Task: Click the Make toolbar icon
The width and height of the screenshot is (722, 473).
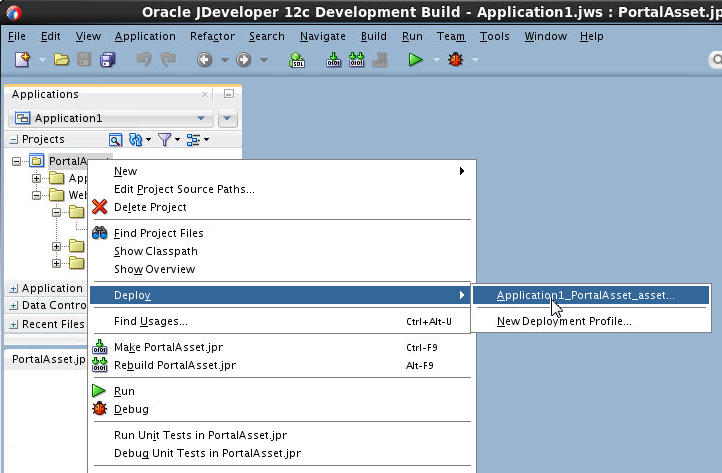Action: click(333, 60)
